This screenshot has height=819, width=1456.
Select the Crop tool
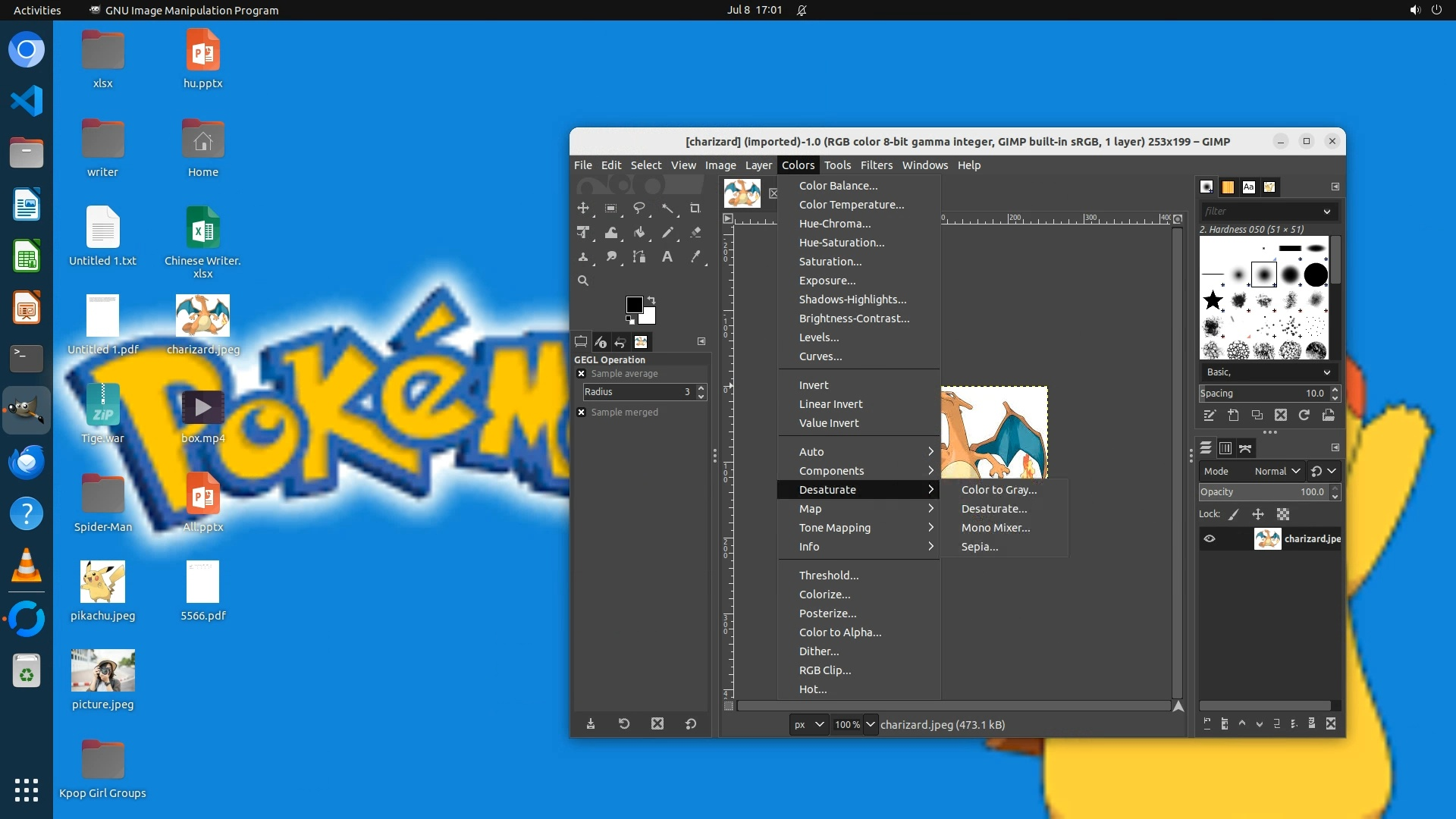(695, 209)
